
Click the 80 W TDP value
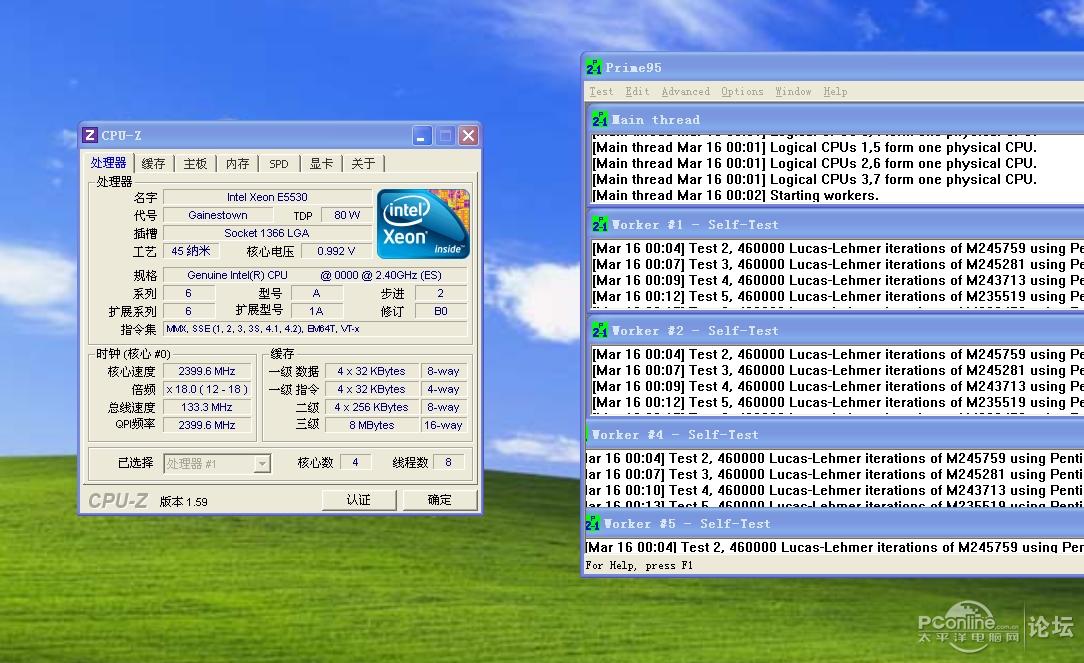point(347,215)
